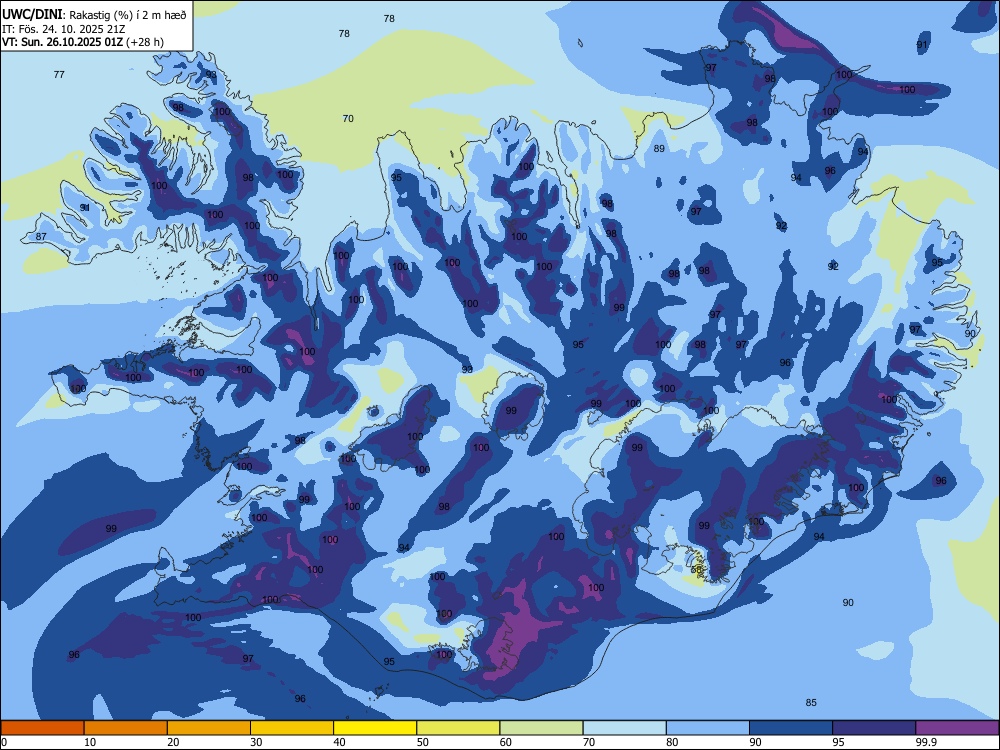Image resolution: width=1000 pixels, height=750 pixels.
Task: Click the golden 30–40 legend swatch
Action: [292, 728]
